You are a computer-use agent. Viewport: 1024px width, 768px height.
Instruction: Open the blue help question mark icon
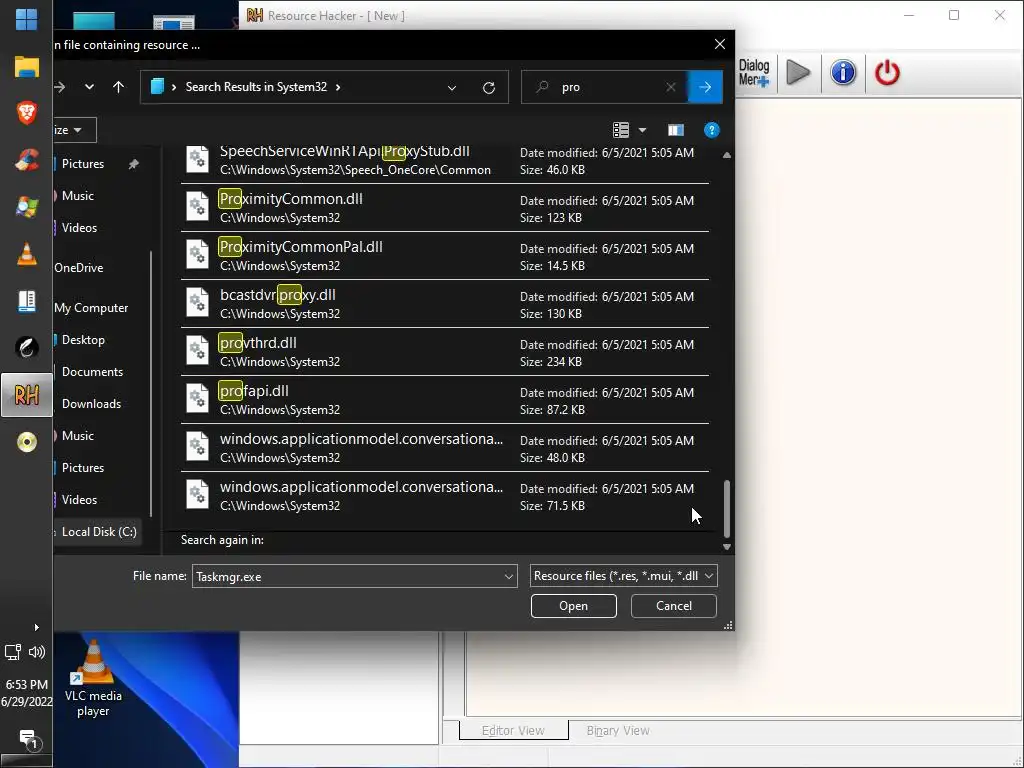(x=711, y=130)
